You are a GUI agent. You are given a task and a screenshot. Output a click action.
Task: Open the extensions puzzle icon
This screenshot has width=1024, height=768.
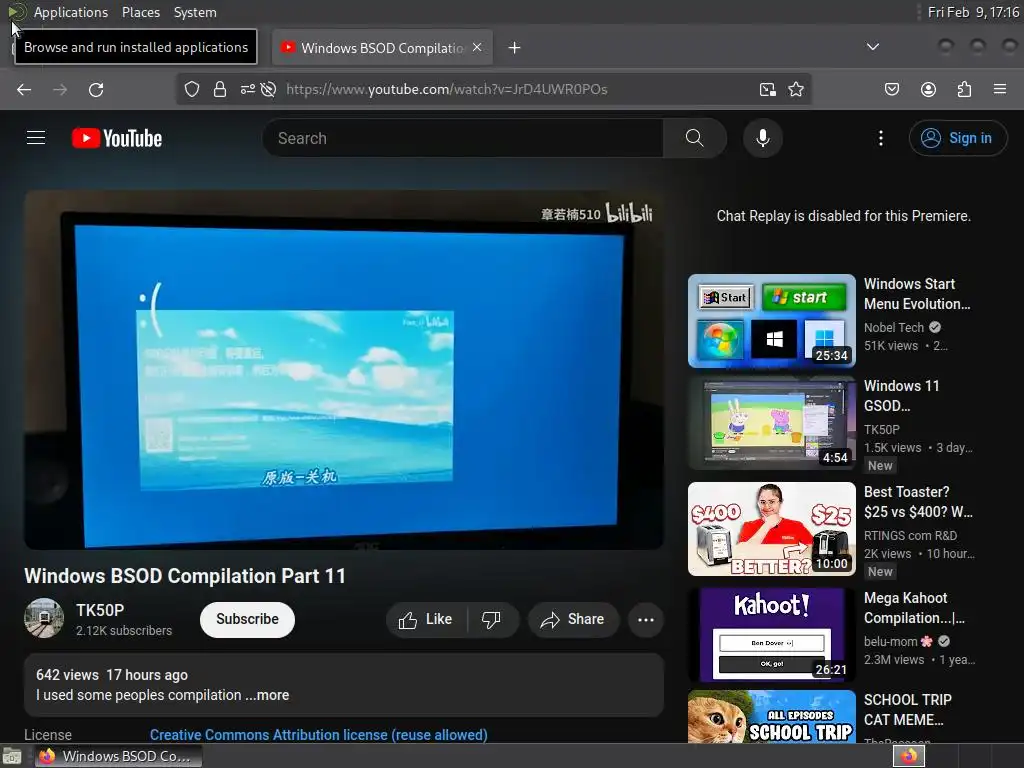[964, 89]
